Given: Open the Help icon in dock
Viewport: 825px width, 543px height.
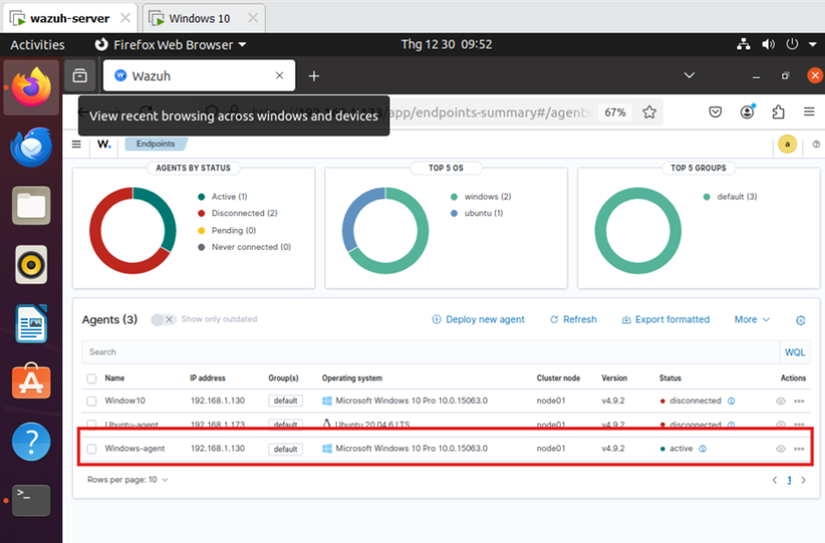Looking at the screenshot, I should [31, 441].
